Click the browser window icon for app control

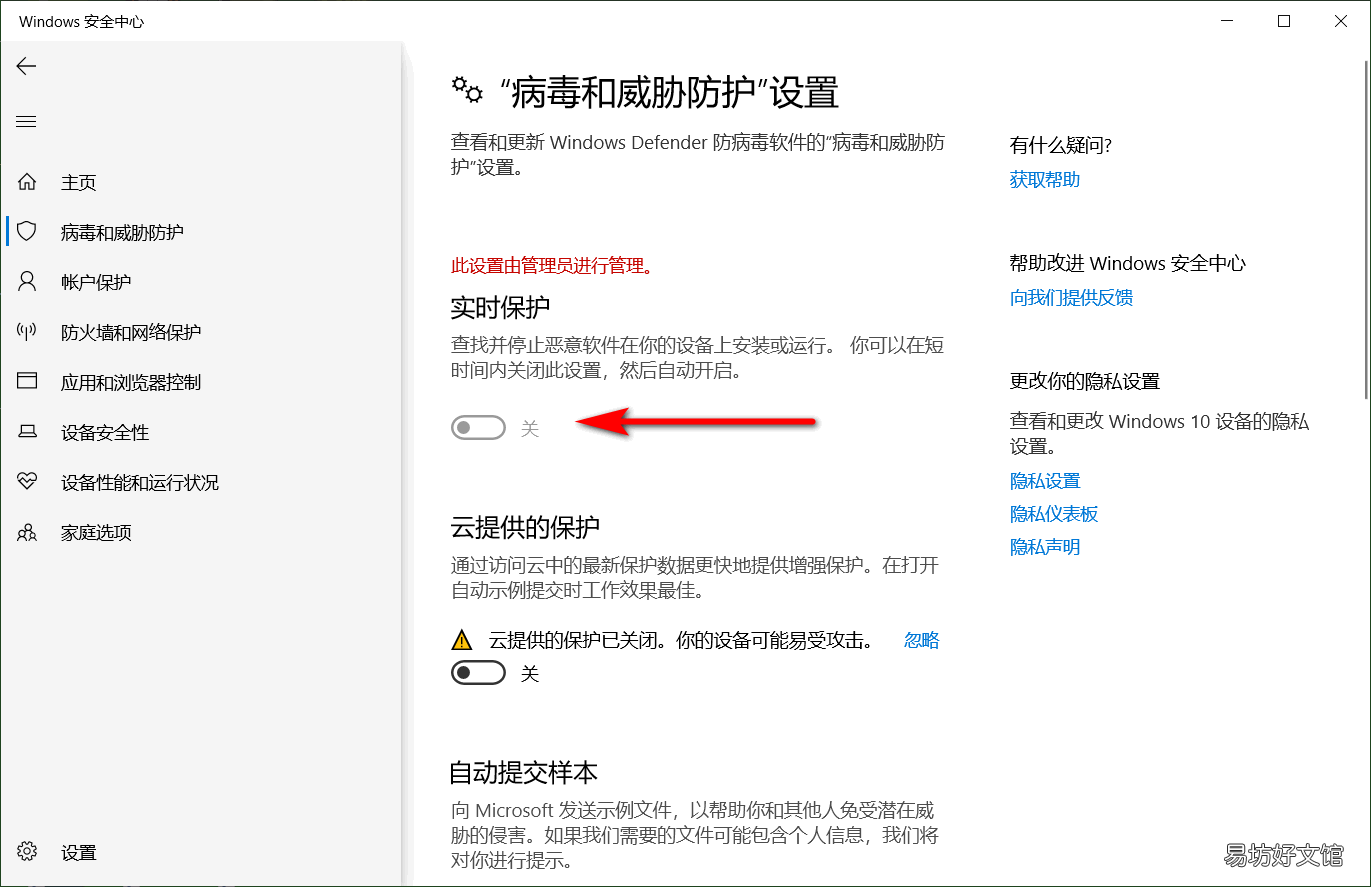click(x=27, y=382)
